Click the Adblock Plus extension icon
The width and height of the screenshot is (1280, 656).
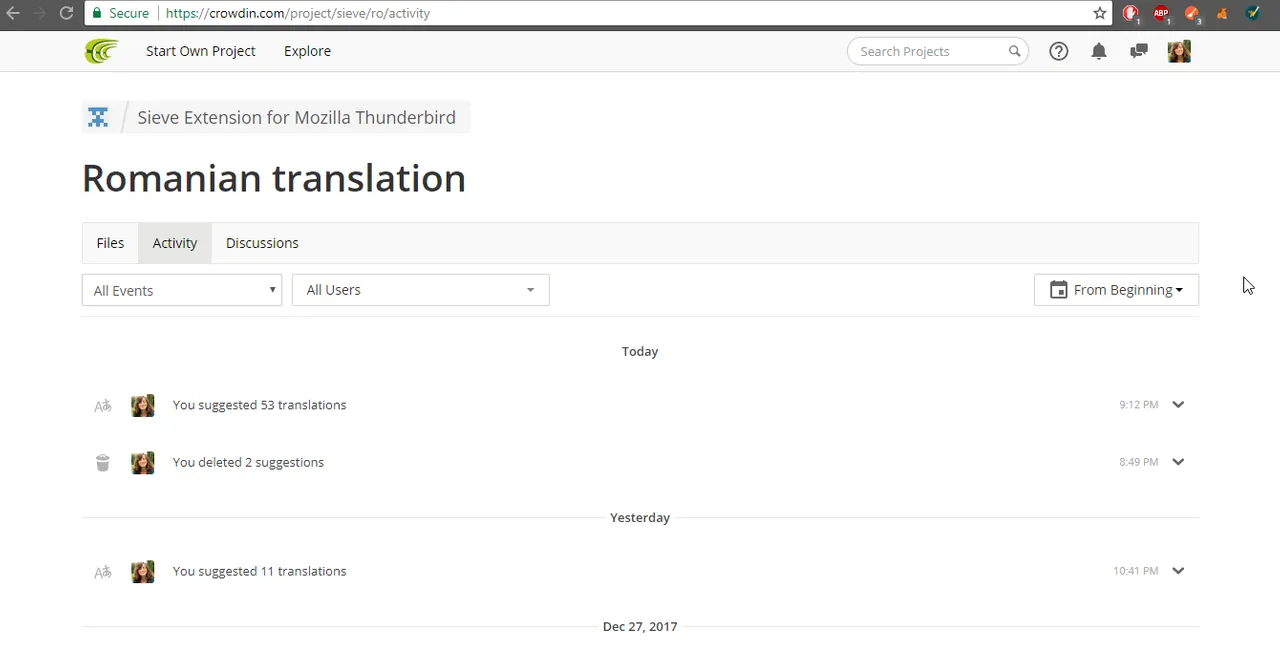coord(1161,13)
